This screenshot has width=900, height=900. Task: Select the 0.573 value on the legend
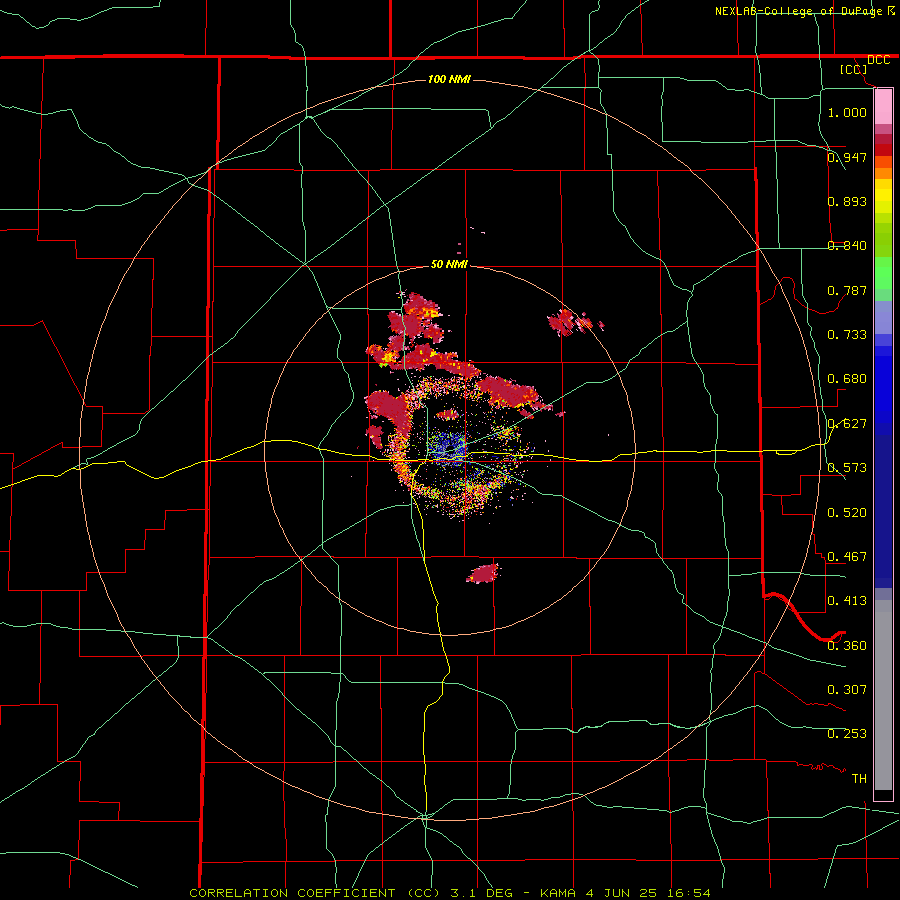[x=847, y=468]
